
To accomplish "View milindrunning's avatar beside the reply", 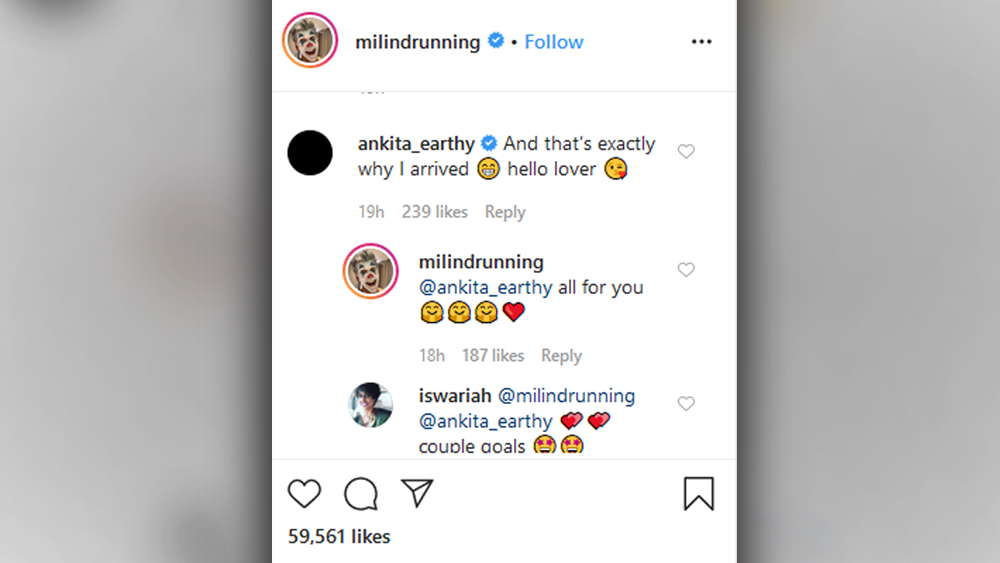I will pos(370,271).
